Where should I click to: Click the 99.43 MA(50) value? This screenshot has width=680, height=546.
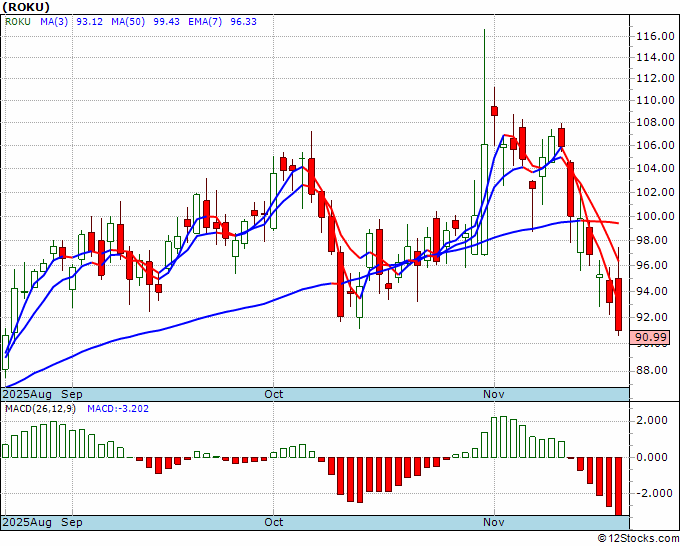[167, 22]
